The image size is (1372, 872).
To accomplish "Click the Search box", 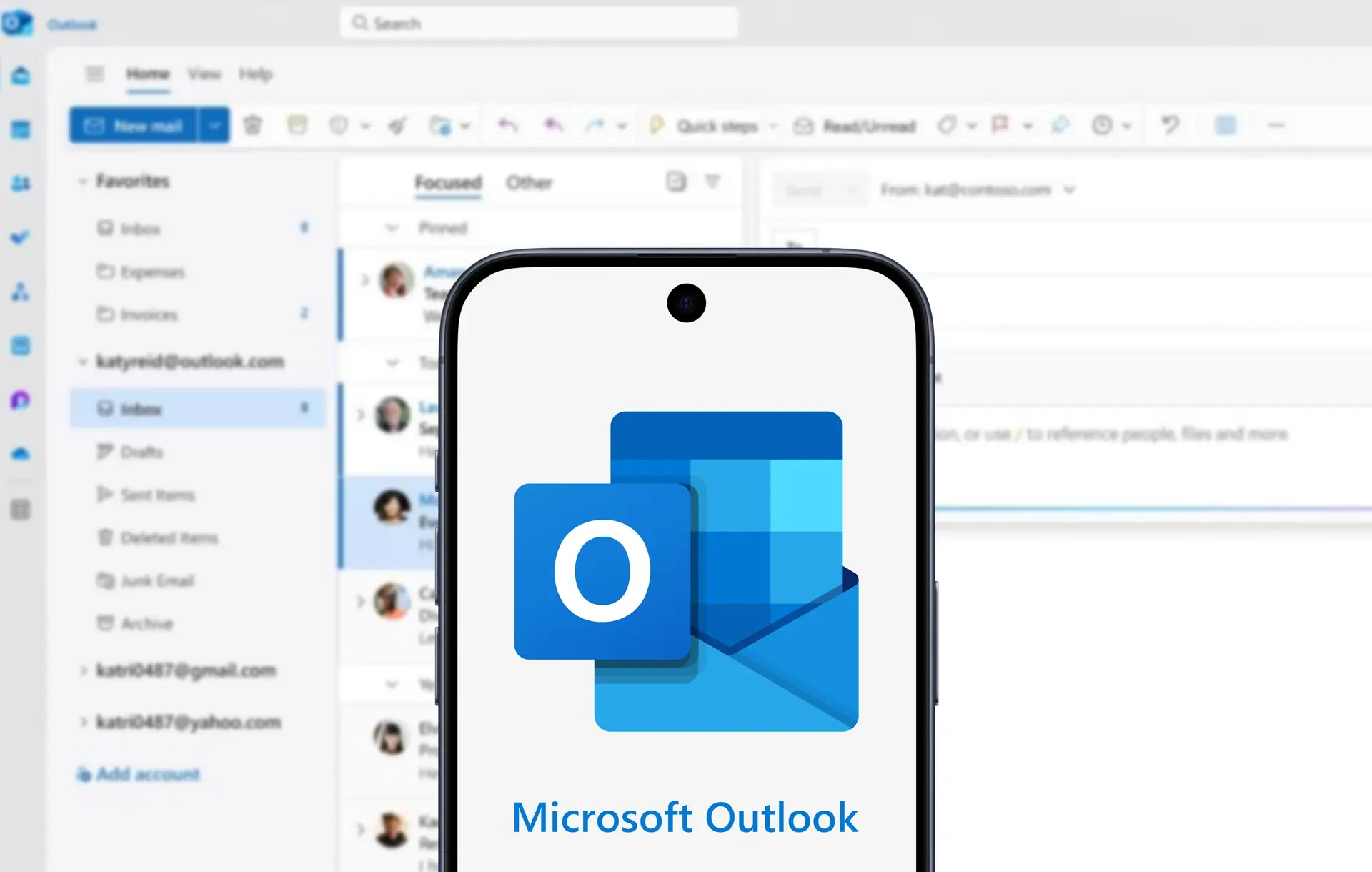I will [540, 24].
